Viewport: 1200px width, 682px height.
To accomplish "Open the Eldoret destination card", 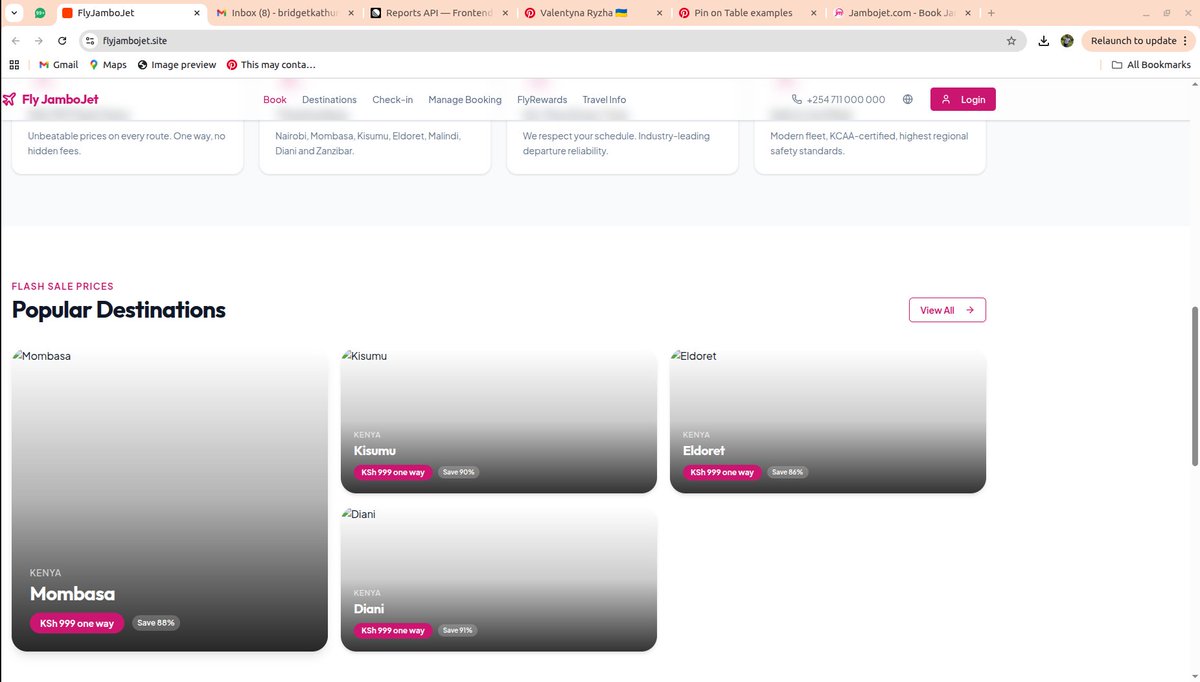I will tap(828, 421).
